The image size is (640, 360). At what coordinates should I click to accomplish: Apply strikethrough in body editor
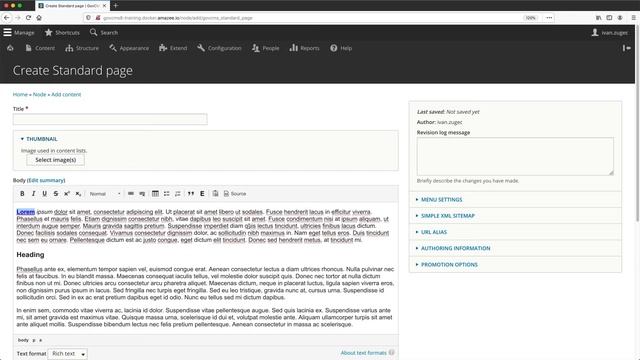click(x=56, y=193)
